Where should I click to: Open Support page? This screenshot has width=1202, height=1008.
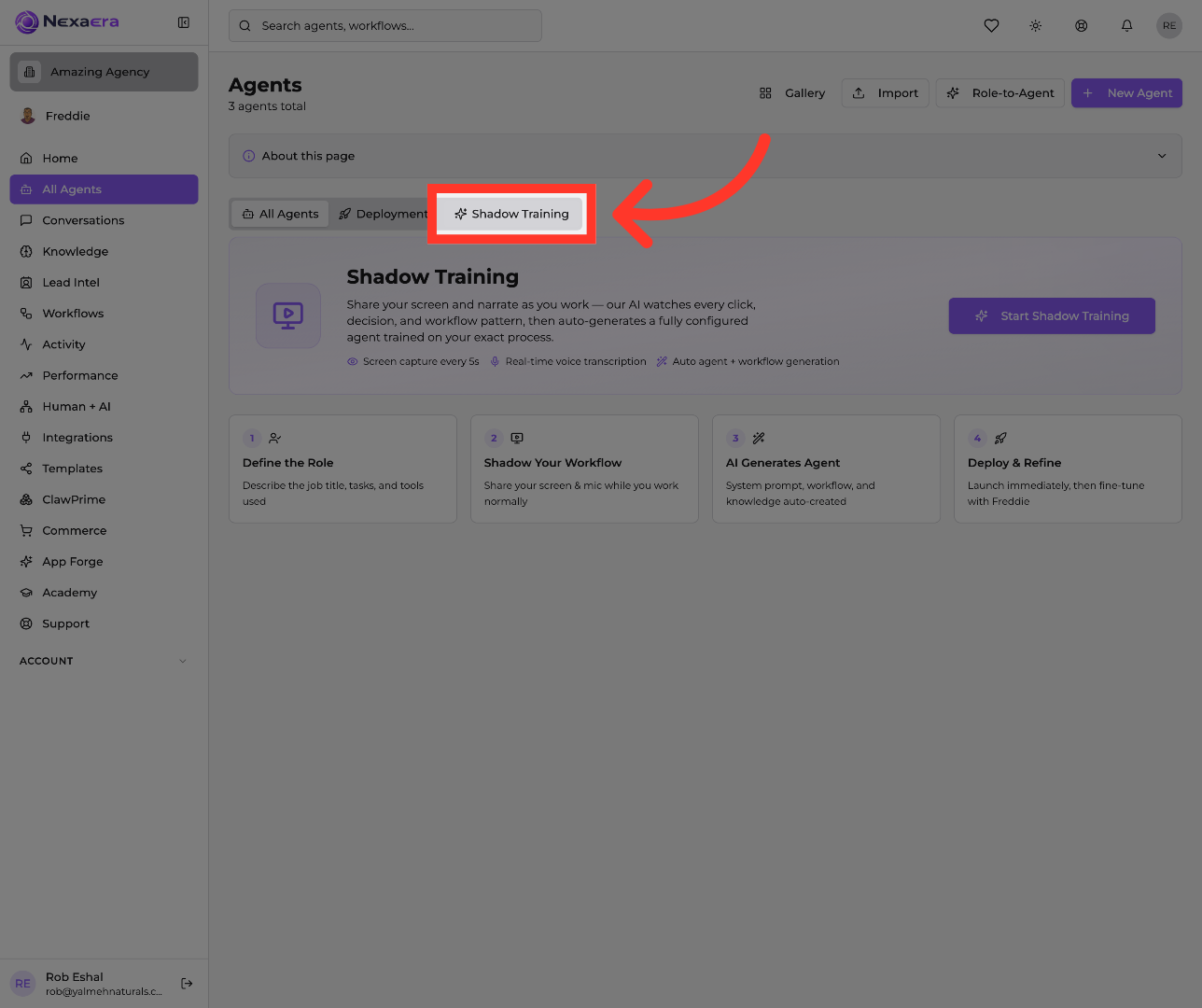(104, 623)
